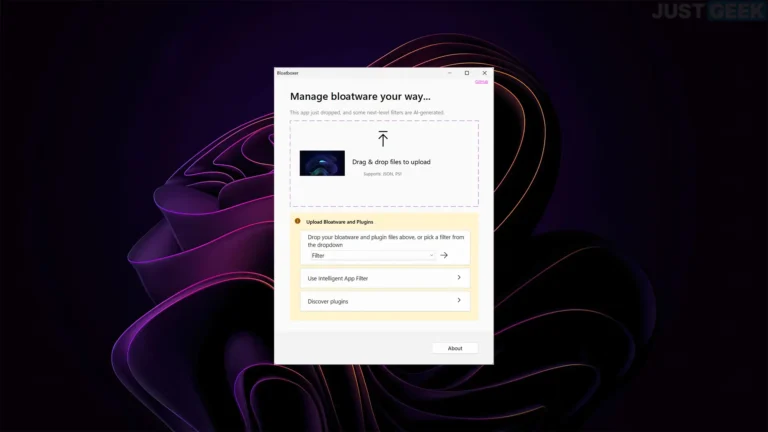Click the About button
The image size is (768, 432).
[x=455, y=348]
